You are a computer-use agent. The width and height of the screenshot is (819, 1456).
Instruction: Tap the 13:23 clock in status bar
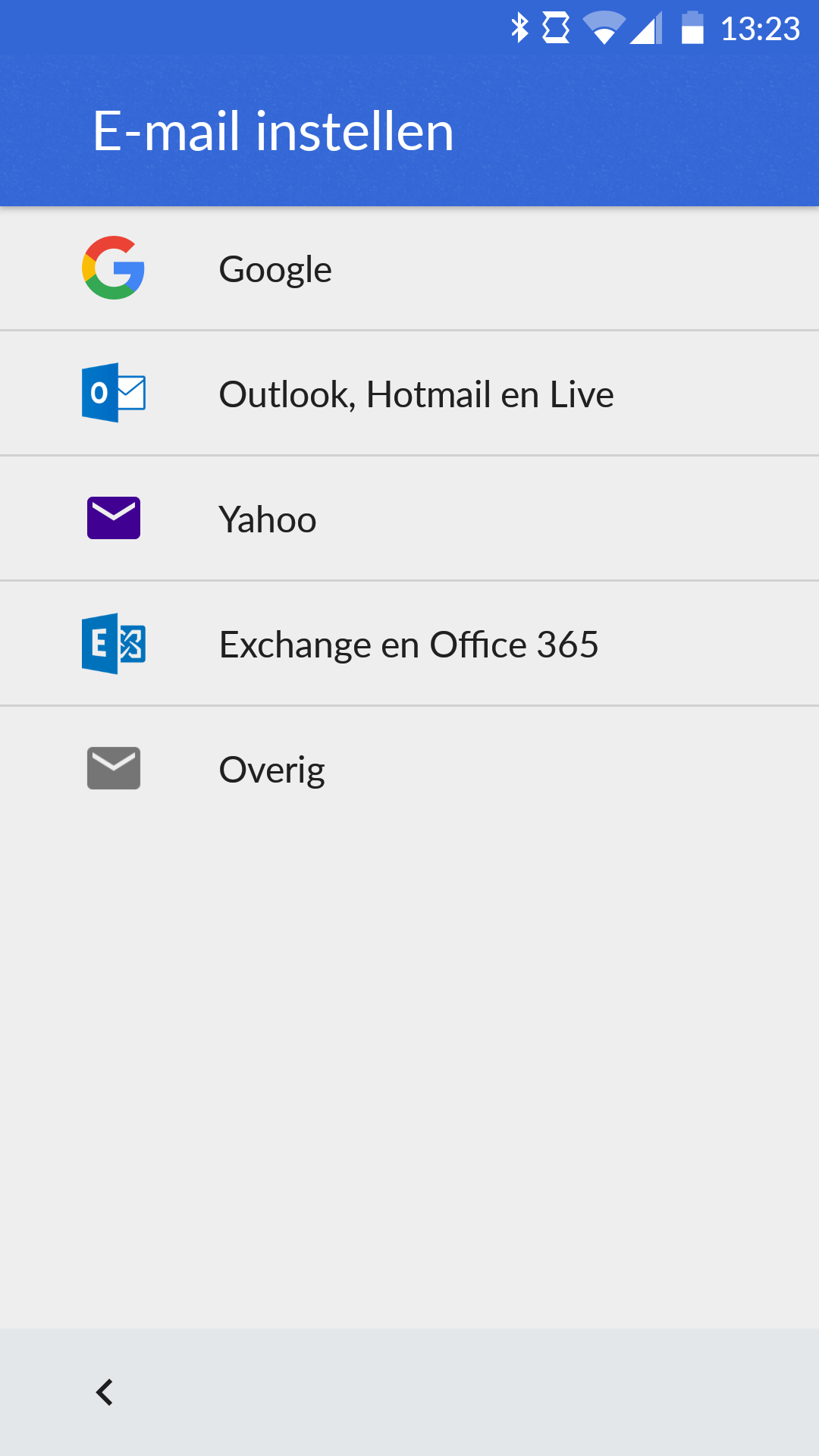(760, 29)
